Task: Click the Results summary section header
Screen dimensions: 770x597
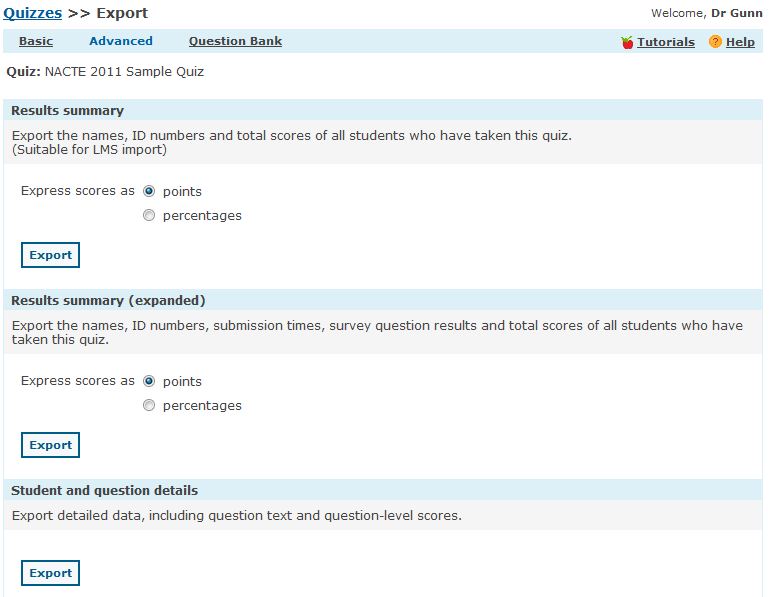Action: [x=67, y=110]
